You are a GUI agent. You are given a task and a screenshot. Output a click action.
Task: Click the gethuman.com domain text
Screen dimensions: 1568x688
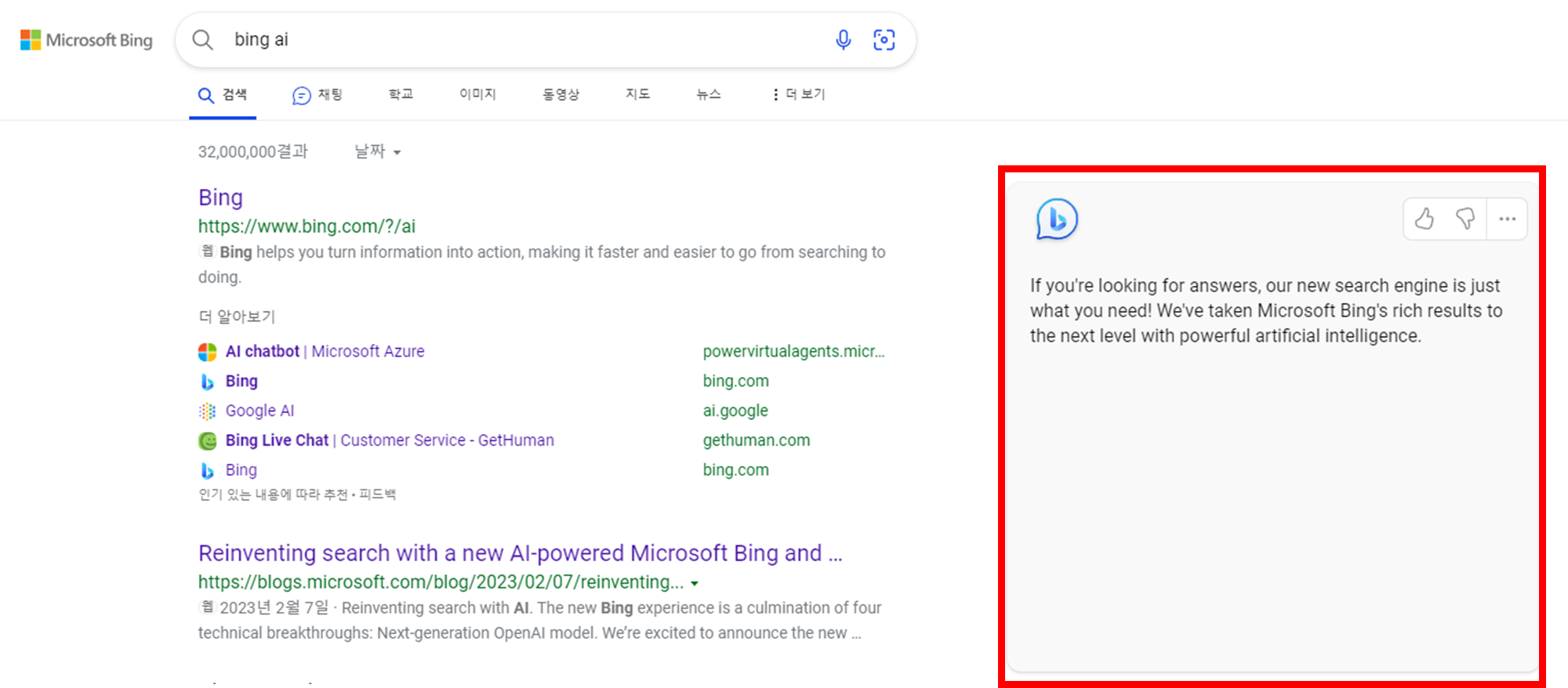point(757,440)
